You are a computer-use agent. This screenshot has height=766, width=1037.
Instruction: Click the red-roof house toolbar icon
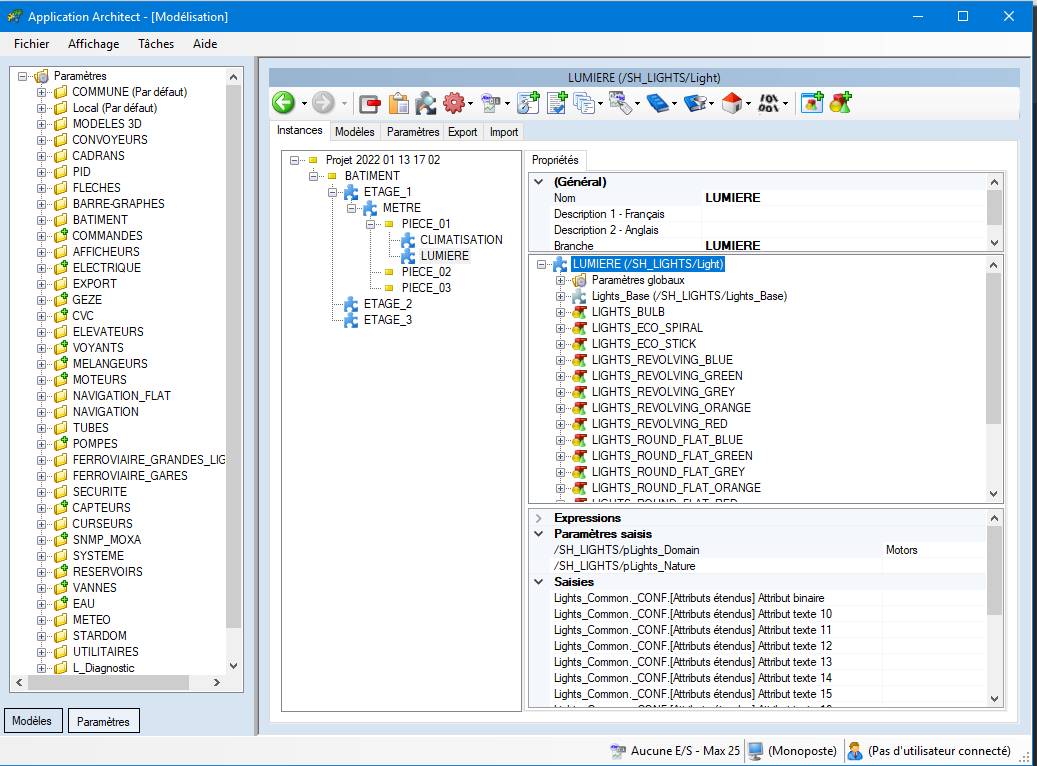click(x=731, y=103)
